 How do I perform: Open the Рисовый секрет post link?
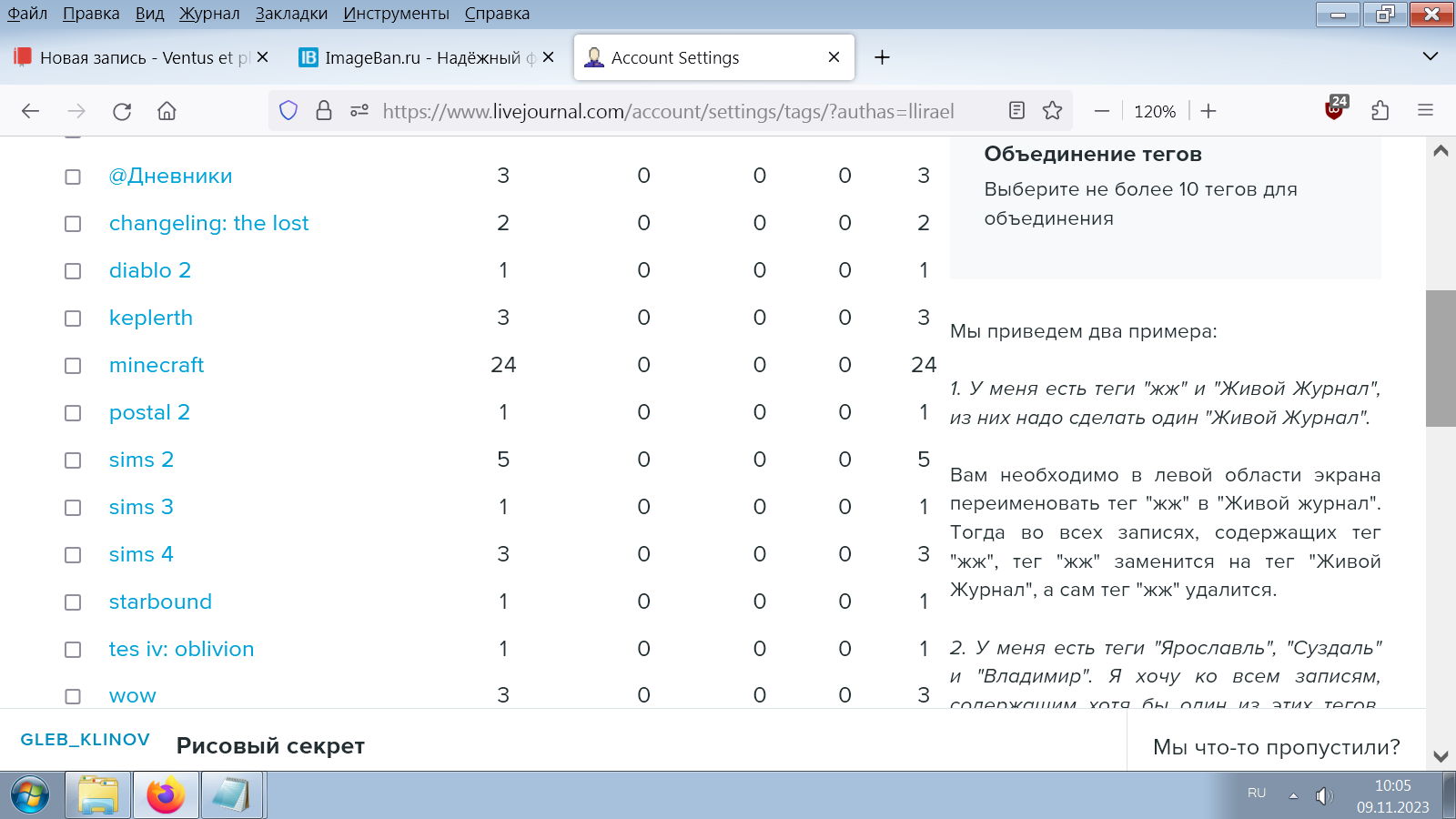point(270,745)
